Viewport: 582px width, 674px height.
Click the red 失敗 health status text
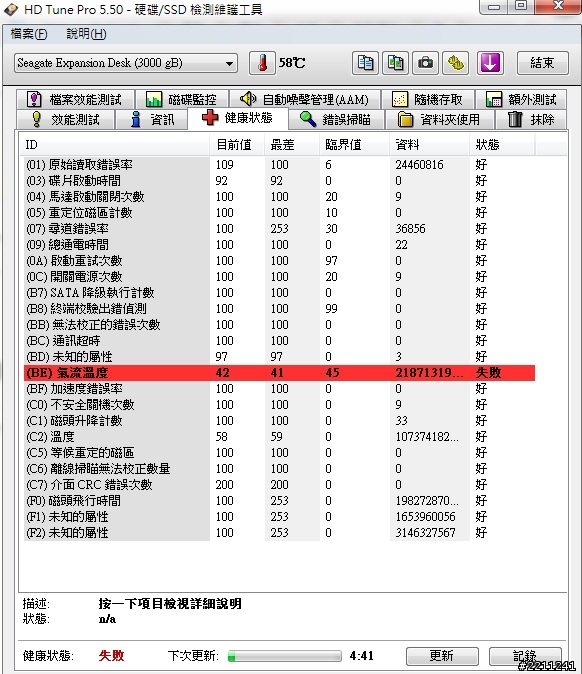[x=111, y=656]
